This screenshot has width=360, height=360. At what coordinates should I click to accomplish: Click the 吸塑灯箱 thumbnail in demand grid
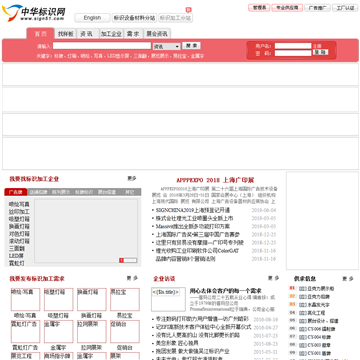58,299
